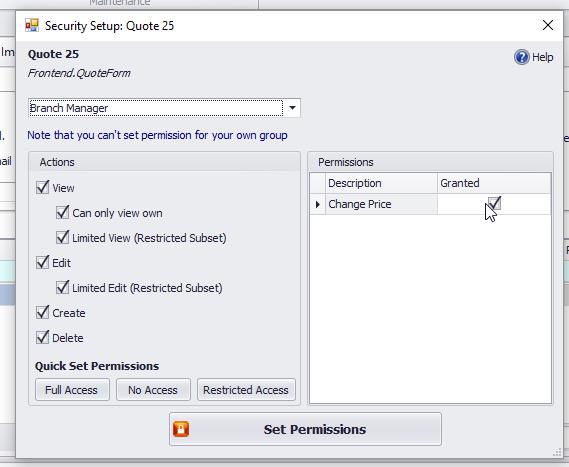This screenshot has height=467, width=569.
Task: Open the Branch Manager group dropdown arrow
Action: pyautogui.click(x=292, y=108)
